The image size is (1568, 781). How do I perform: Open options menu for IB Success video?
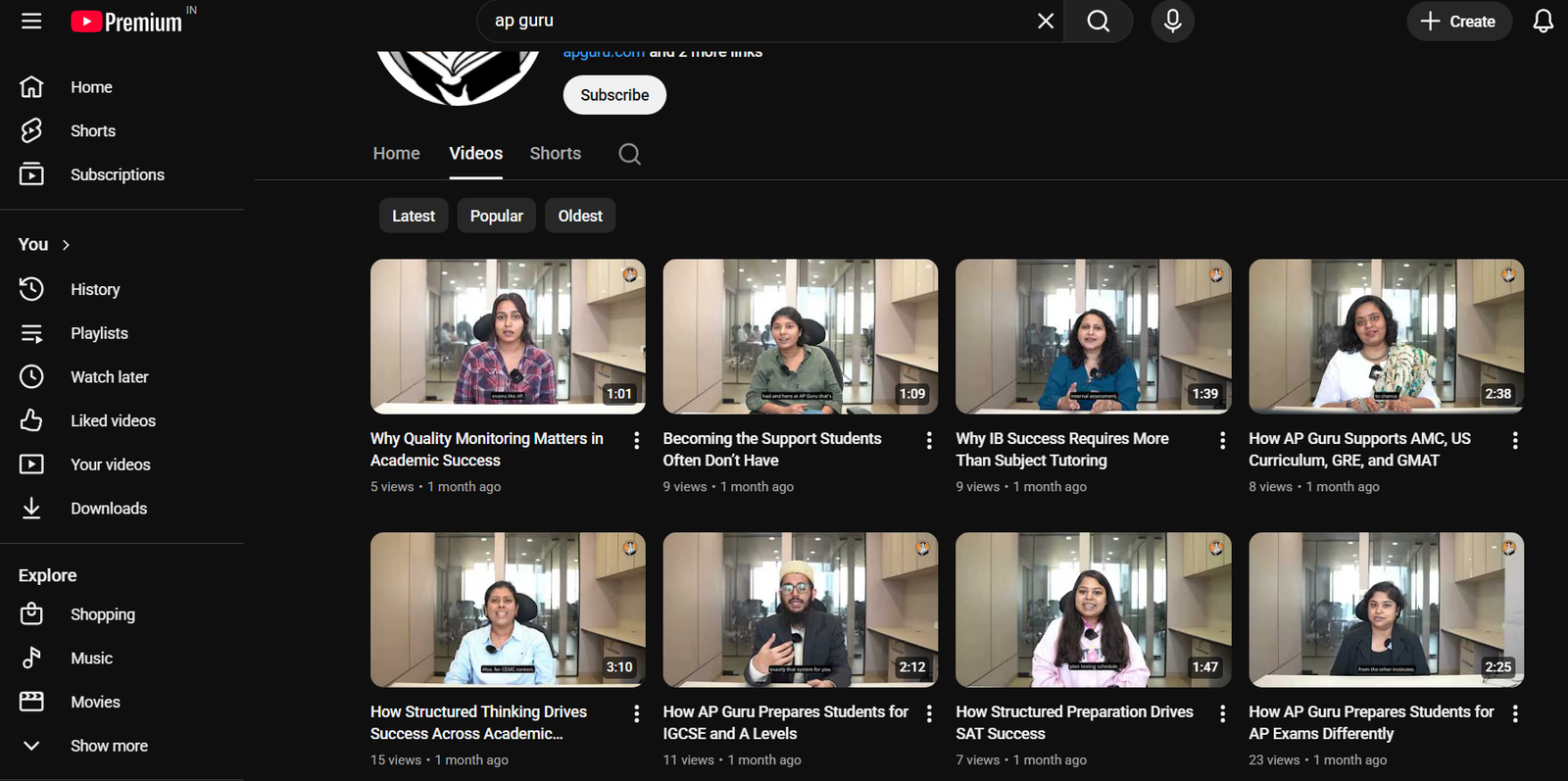coord(1222,441)
